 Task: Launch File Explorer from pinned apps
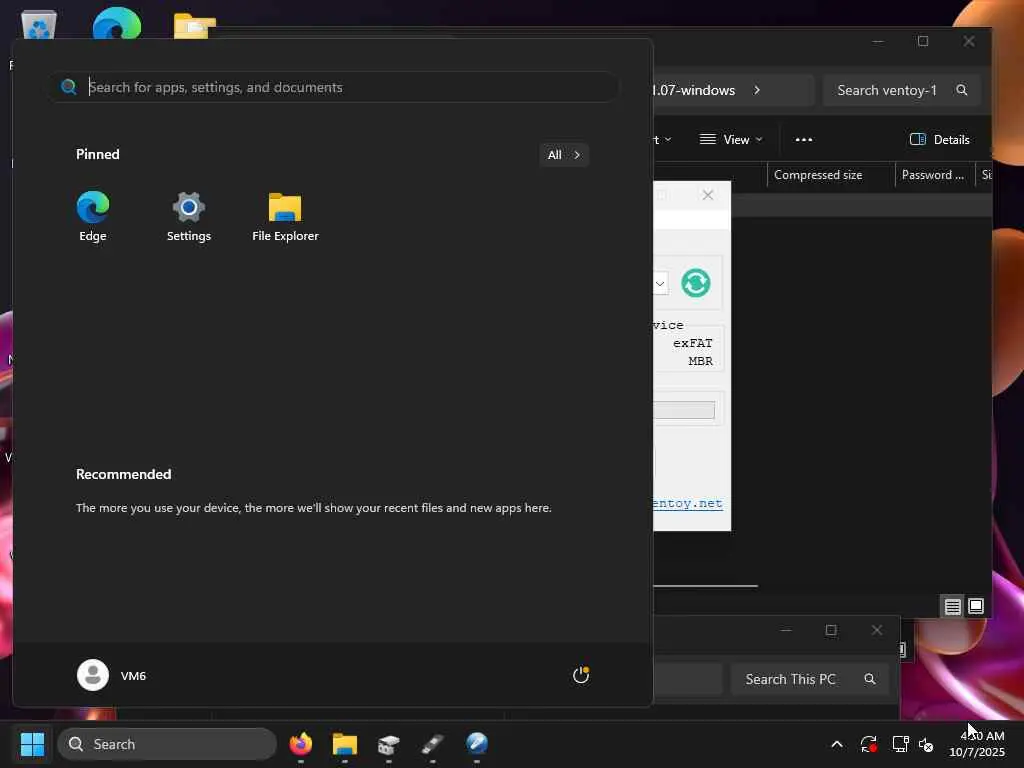pos(285,216)
